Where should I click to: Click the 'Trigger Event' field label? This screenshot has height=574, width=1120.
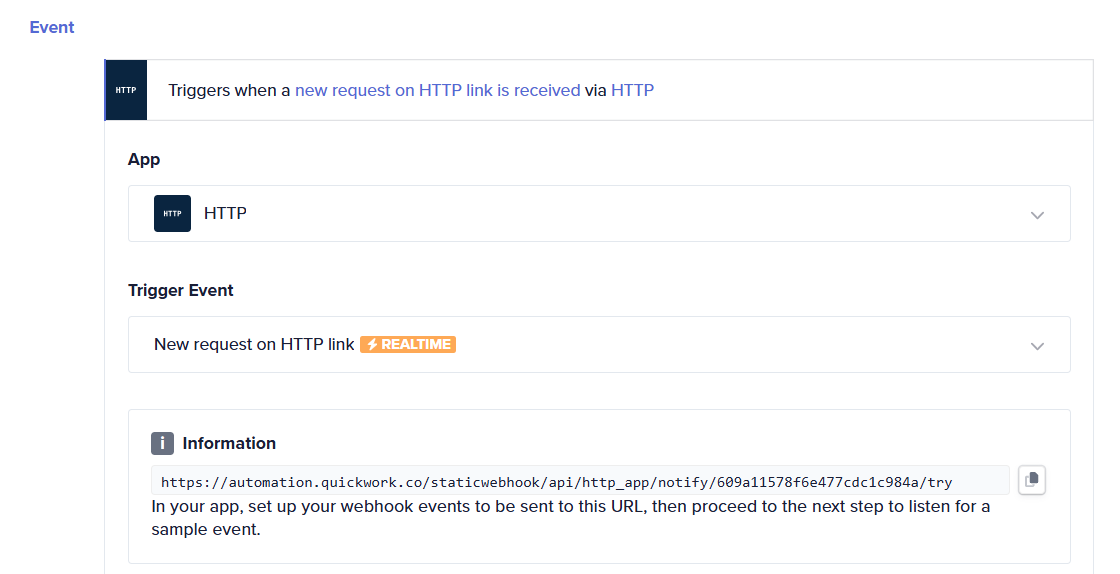point(181,291)
